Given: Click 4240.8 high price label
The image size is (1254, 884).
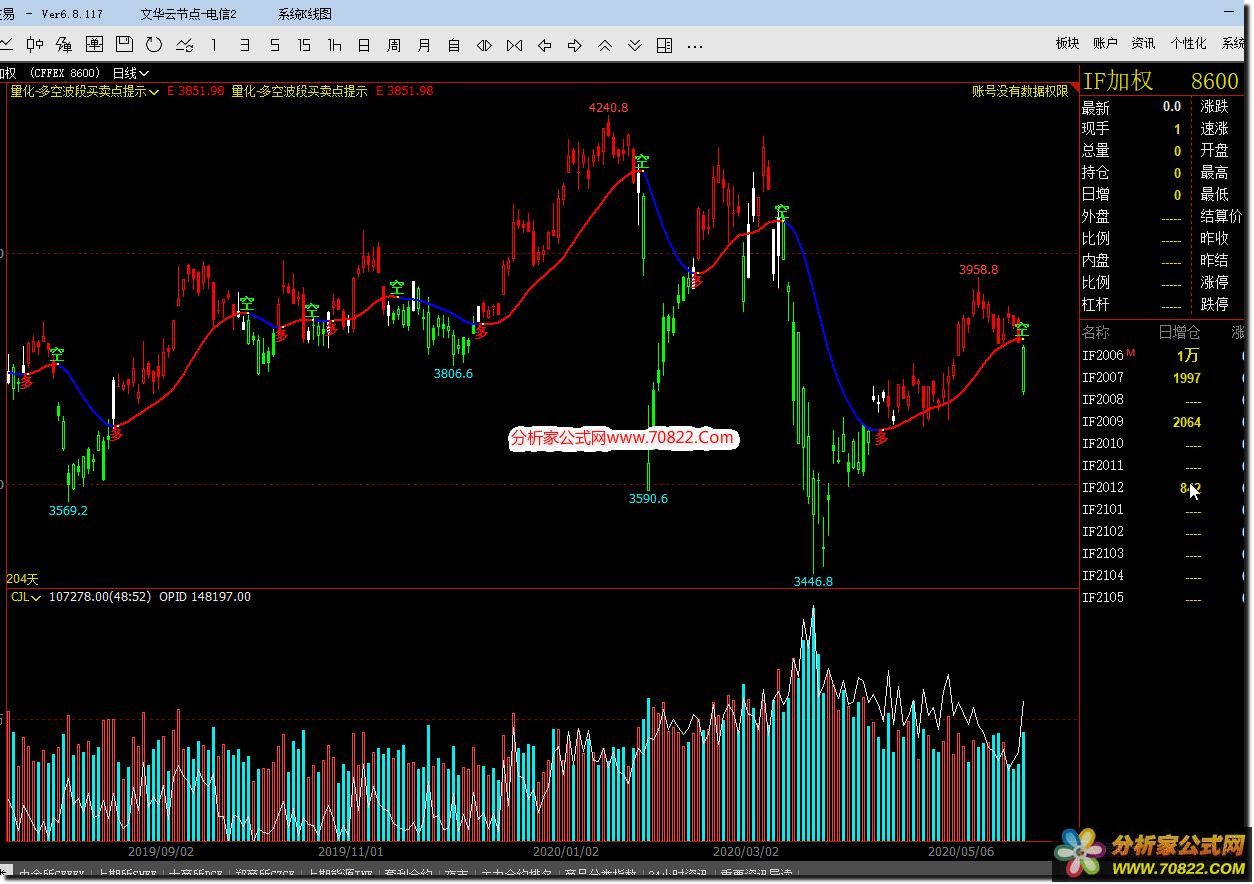Looking at the screenshot, I should click(608, 107).
